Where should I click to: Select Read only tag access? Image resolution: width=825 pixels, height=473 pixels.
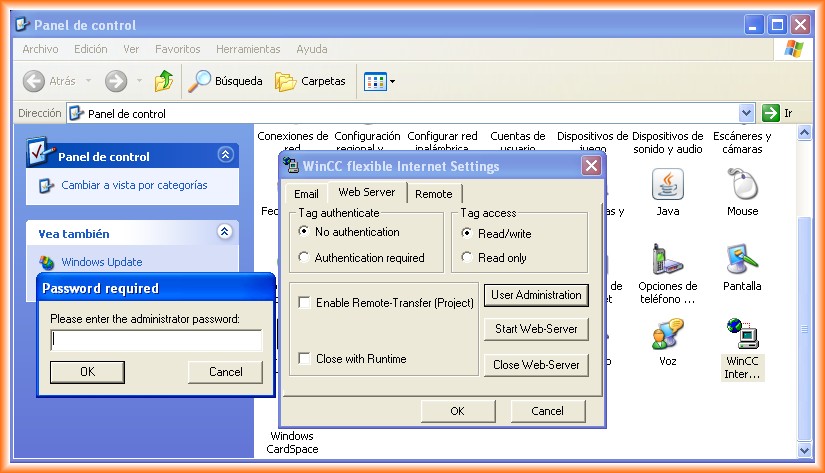pyautogui.click(x=467, y=258)
